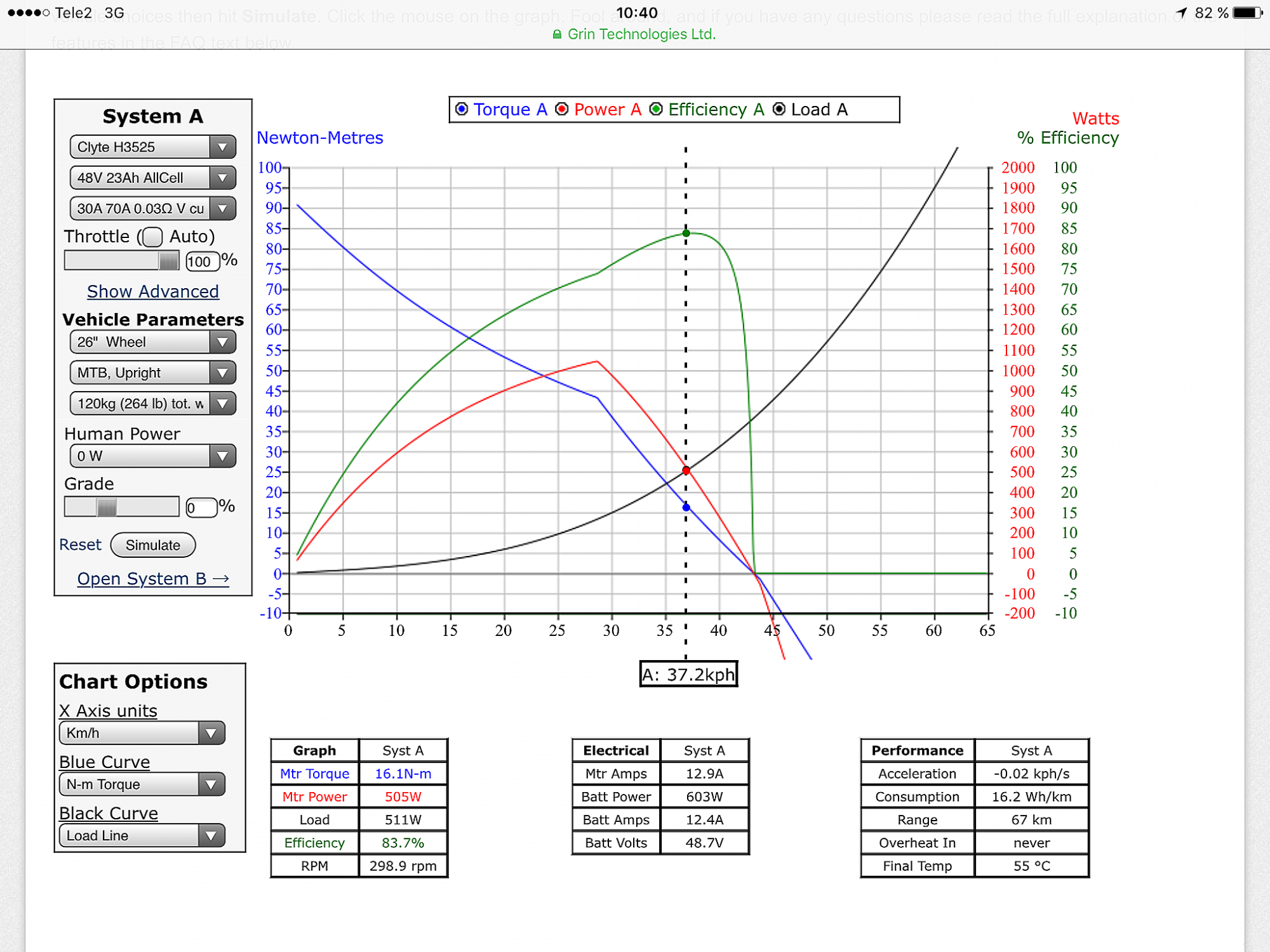Open the X Axis units Km/h dropdown
Viewport: 1270px width, 952px height.
(142, 733)
